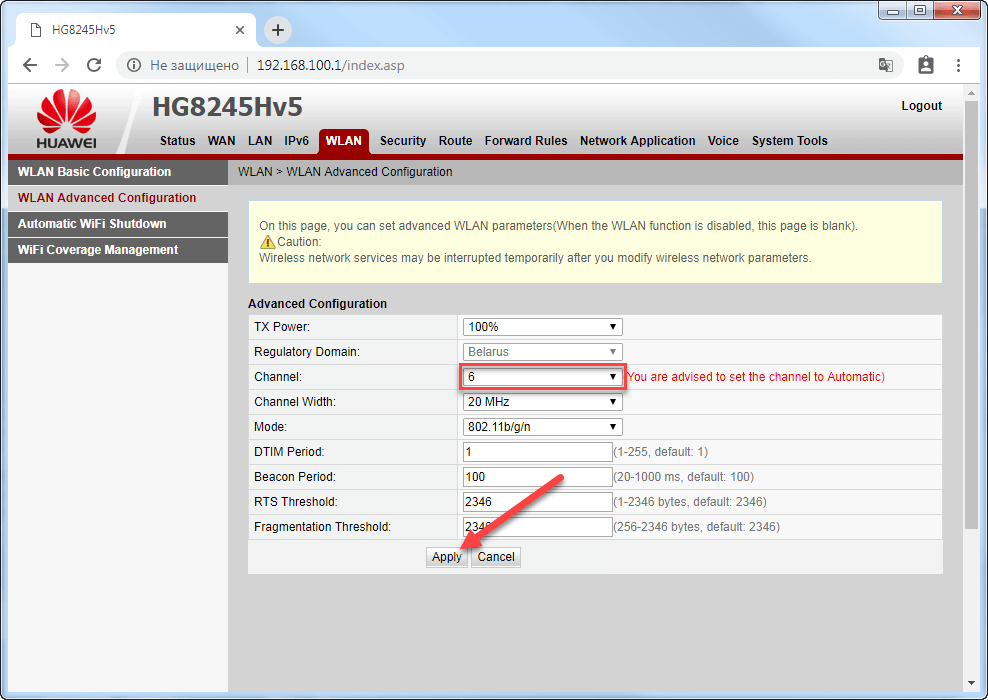Open the Mode 802.11b/g/n dropdown
988x700 pixels.
click(542, 427)
